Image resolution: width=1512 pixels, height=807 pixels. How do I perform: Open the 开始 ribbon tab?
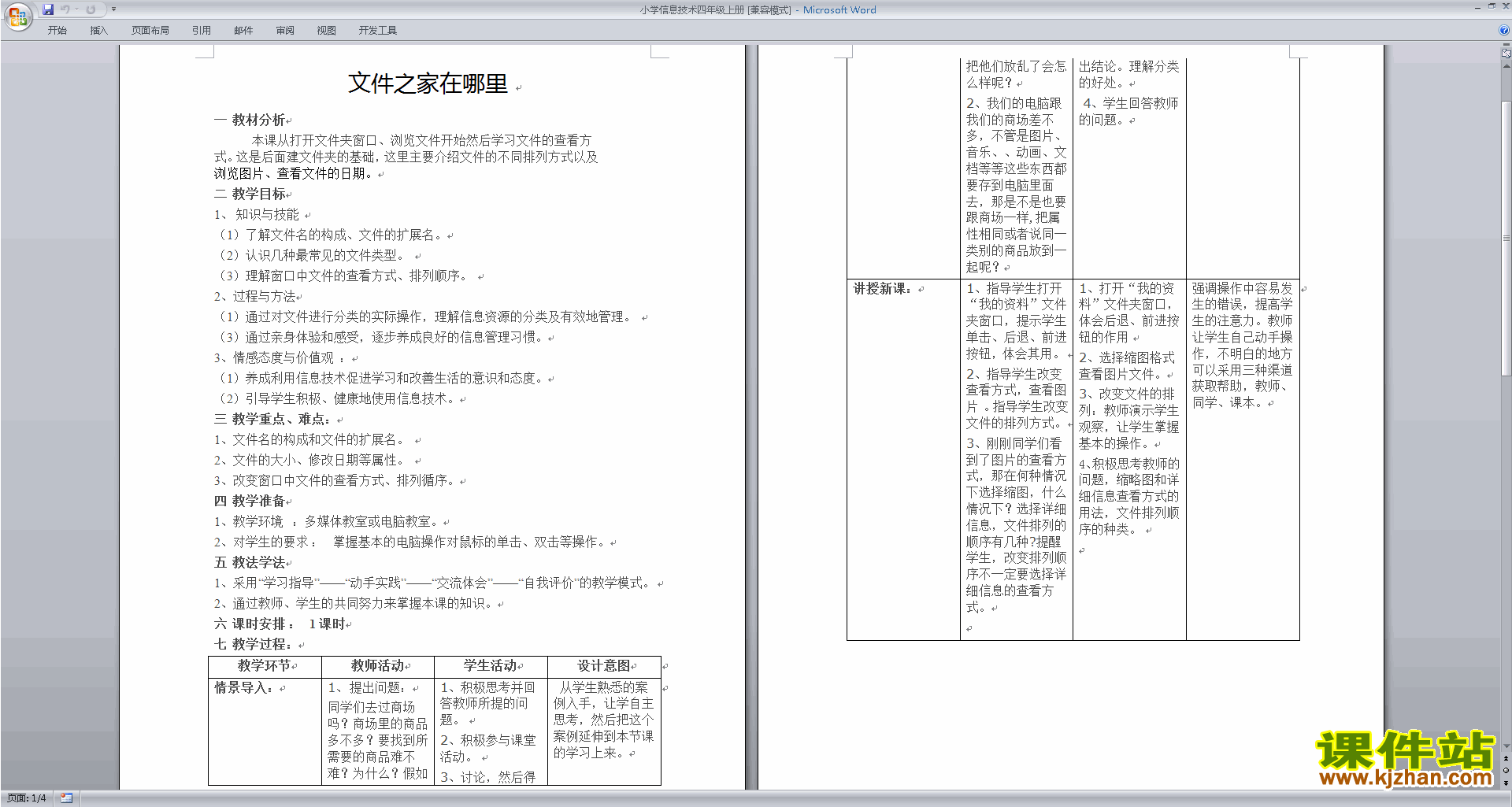tap(57, 31)
